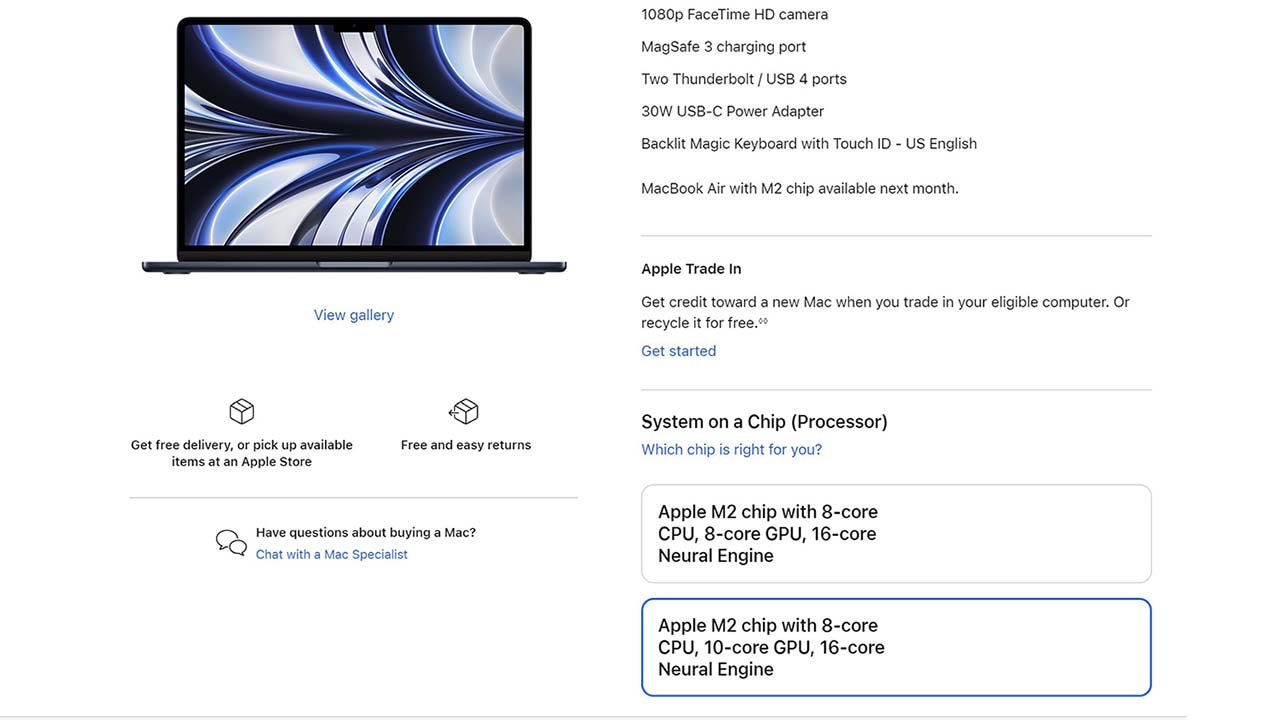1280x720 pixels.
Task: Click Chat with a Mac Specialist
Action: click(x=331, y=554)
